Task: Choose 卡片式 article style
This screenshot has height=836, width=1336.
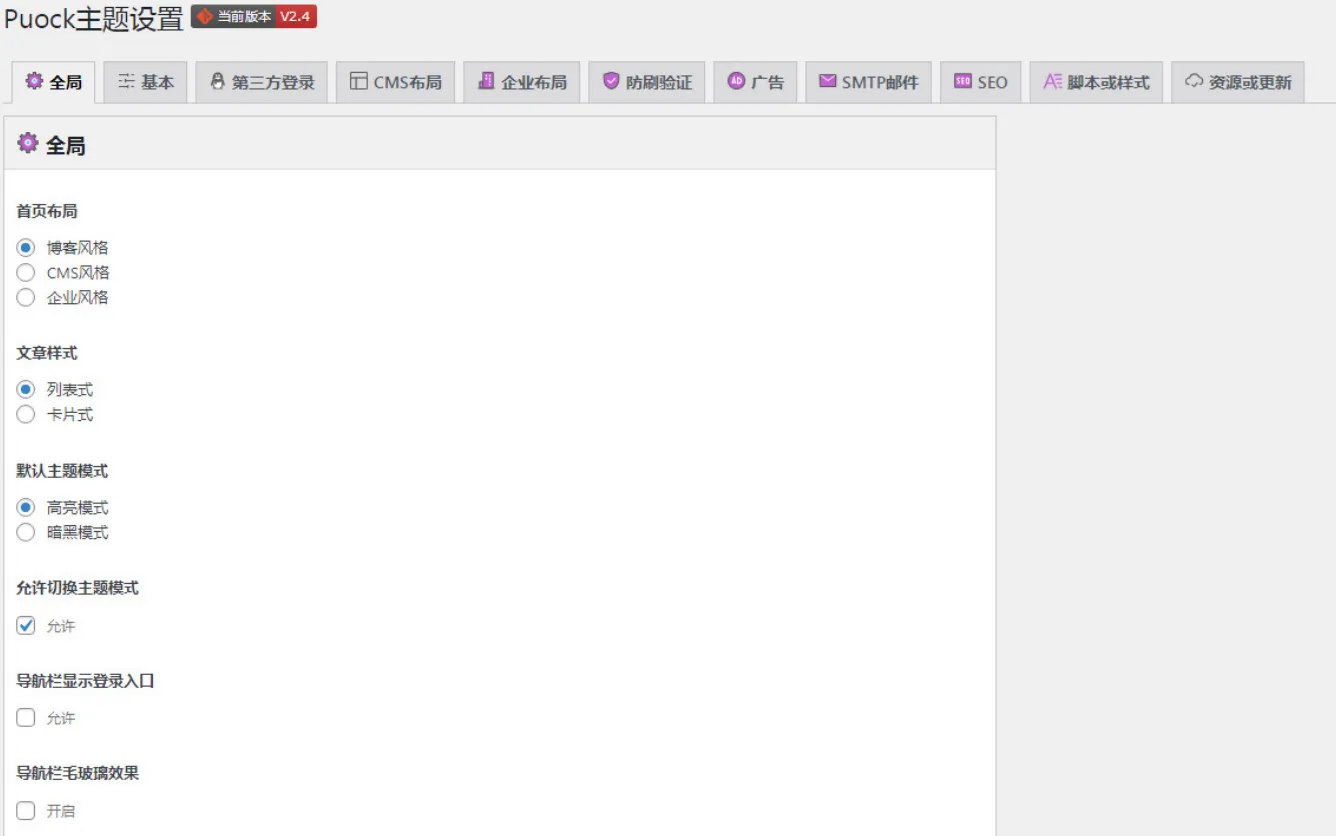Action: [26, 415]
